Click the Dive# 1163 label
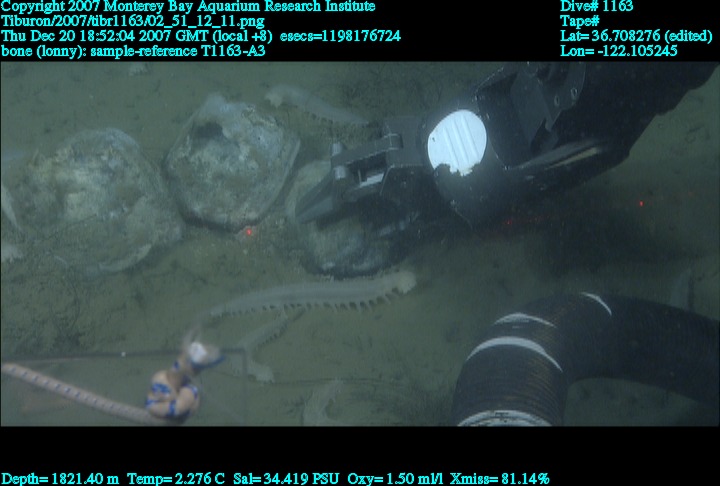The image size is (720, 486). 596,7
